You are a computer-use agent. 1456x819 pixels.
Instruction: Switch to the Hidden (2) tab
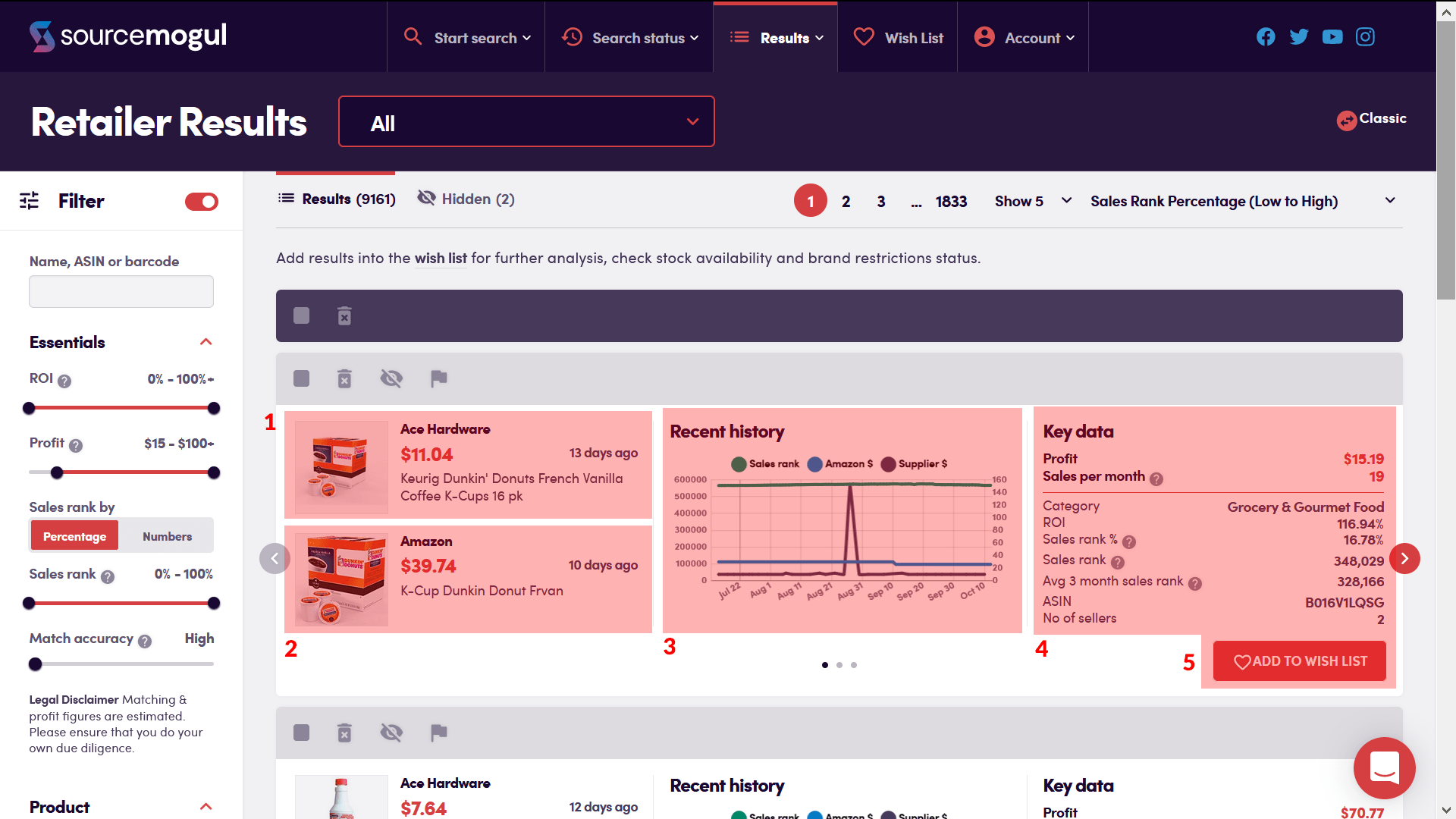[466, 199]
